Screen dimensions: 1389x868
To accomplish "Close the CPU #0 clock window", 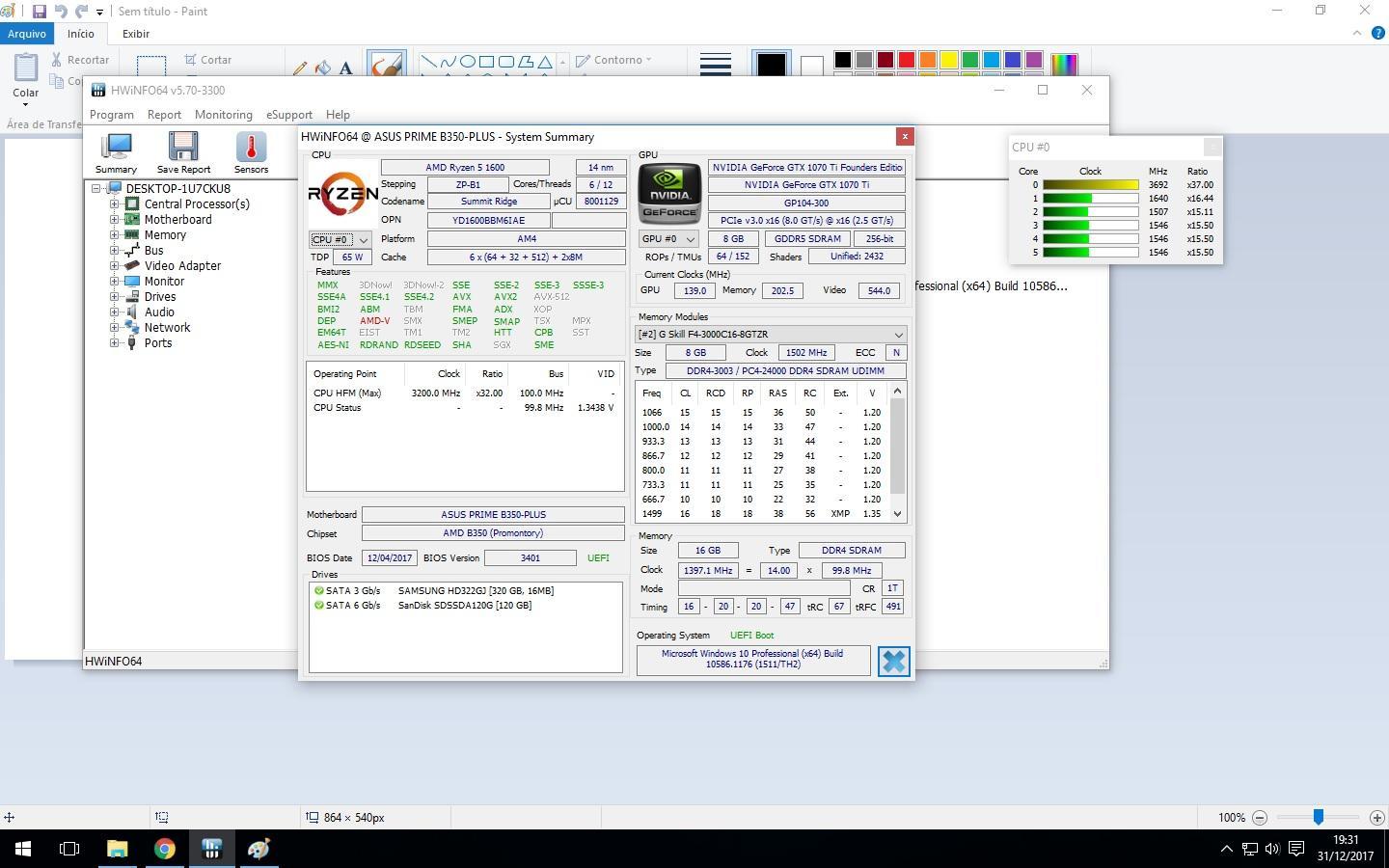I will 1212,147.
